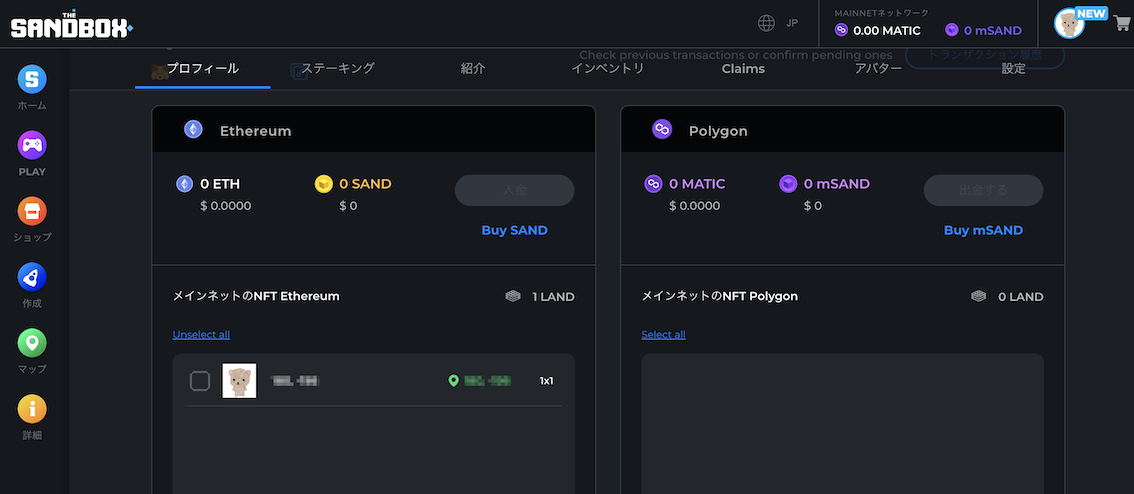Open the shop icon in sidebar
The height and width of the screenshot is (494, 1134).
(x=32, y=211)
